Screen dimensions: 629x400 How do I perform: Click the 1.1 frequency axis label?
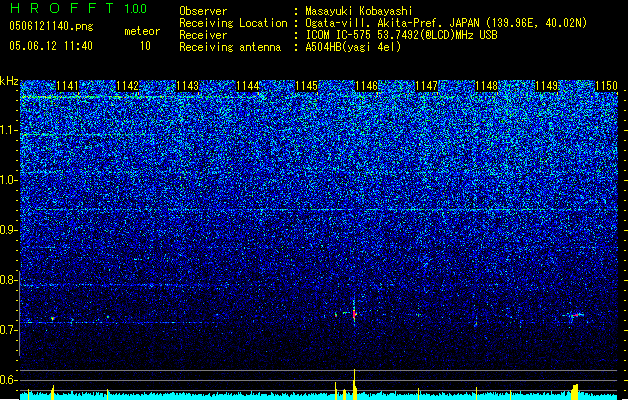coord(9,130)
